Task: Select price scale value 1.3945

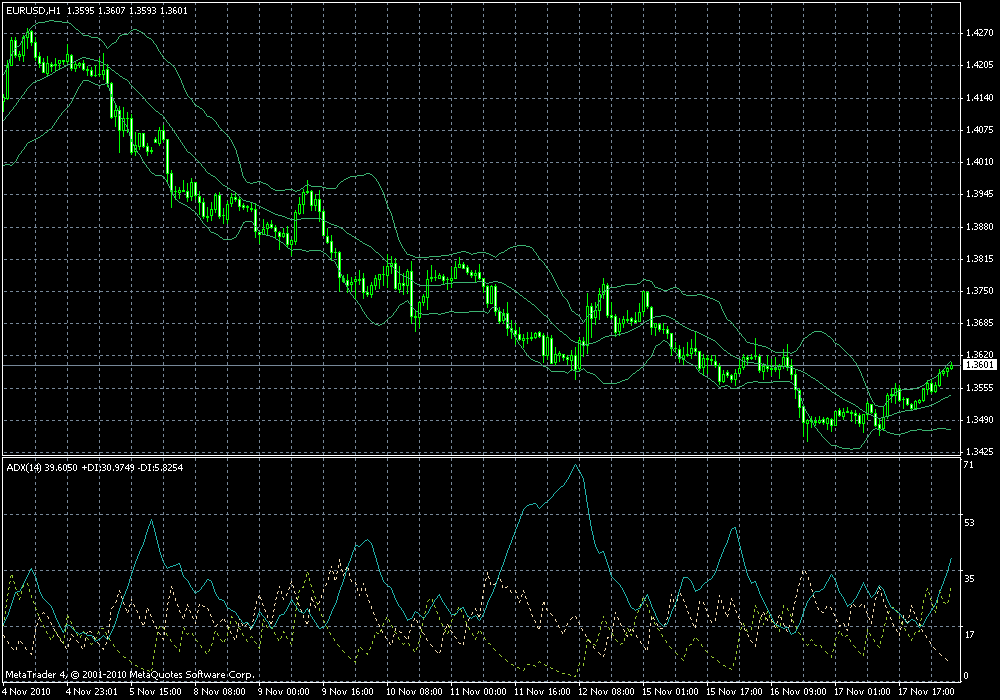Action: tap(980, 194)
